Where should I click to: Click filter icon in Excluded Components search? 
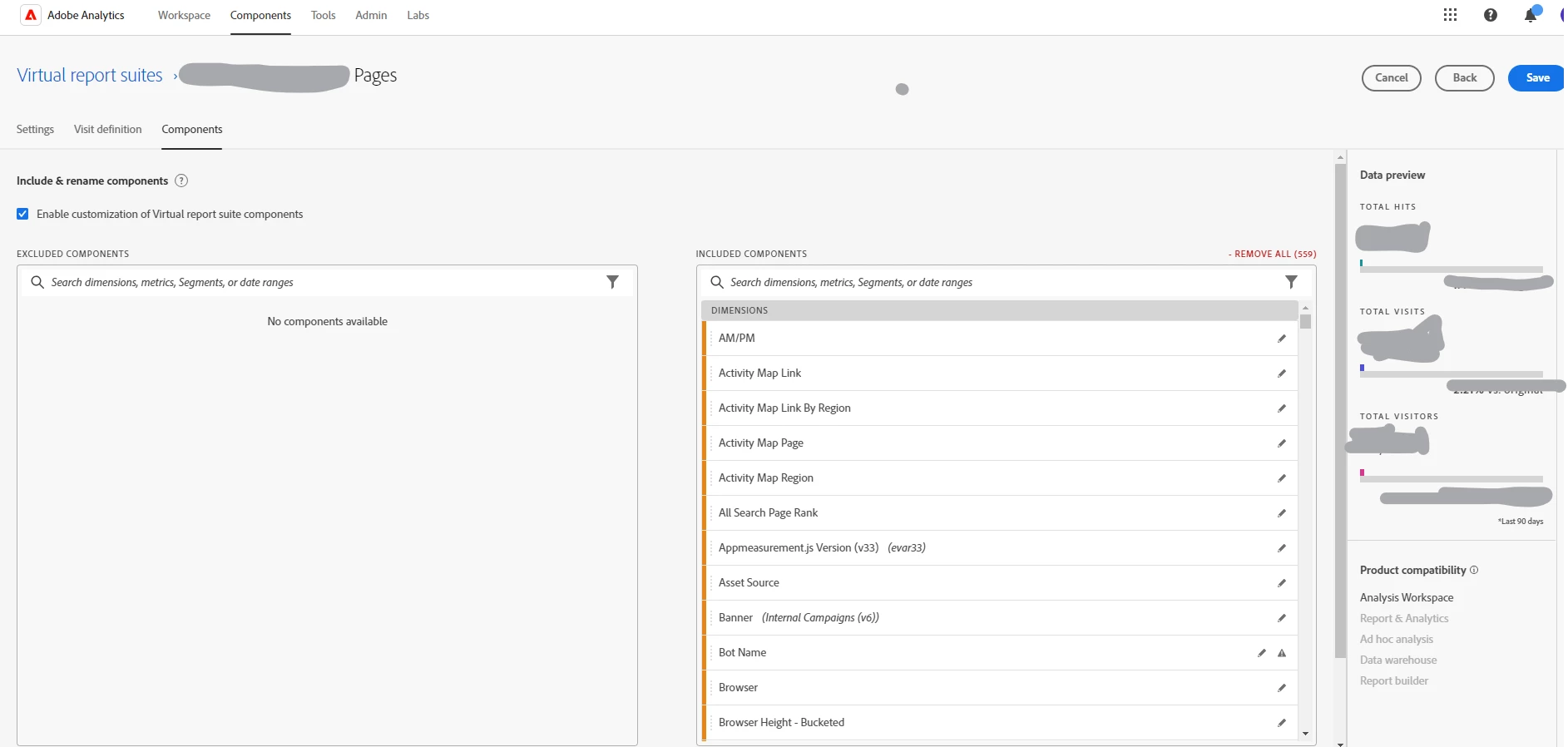pyautogui.click(x=612, y=282)
